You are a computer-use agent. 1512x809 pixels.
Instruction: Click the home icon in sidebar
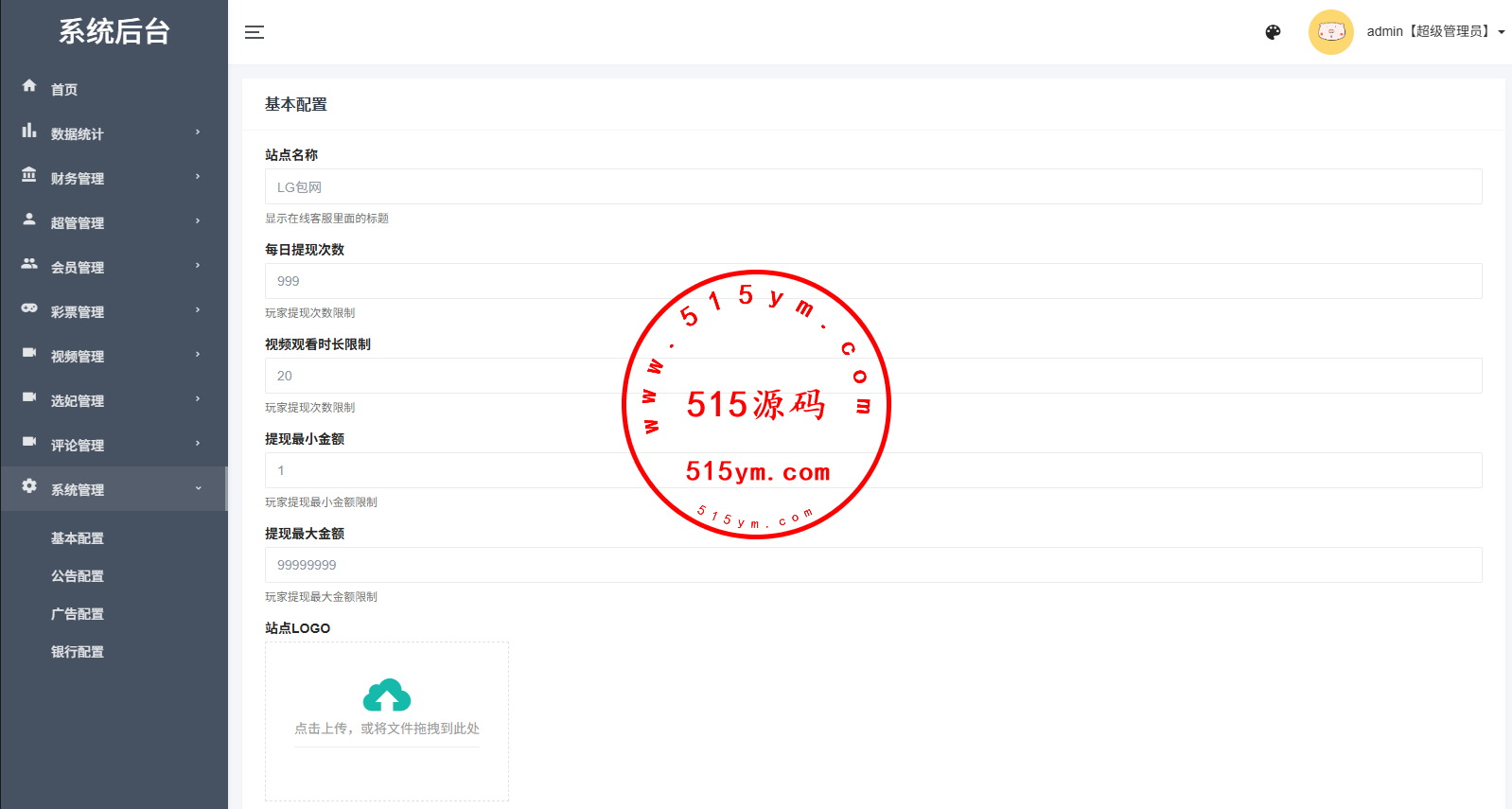[x=29, y=86]
